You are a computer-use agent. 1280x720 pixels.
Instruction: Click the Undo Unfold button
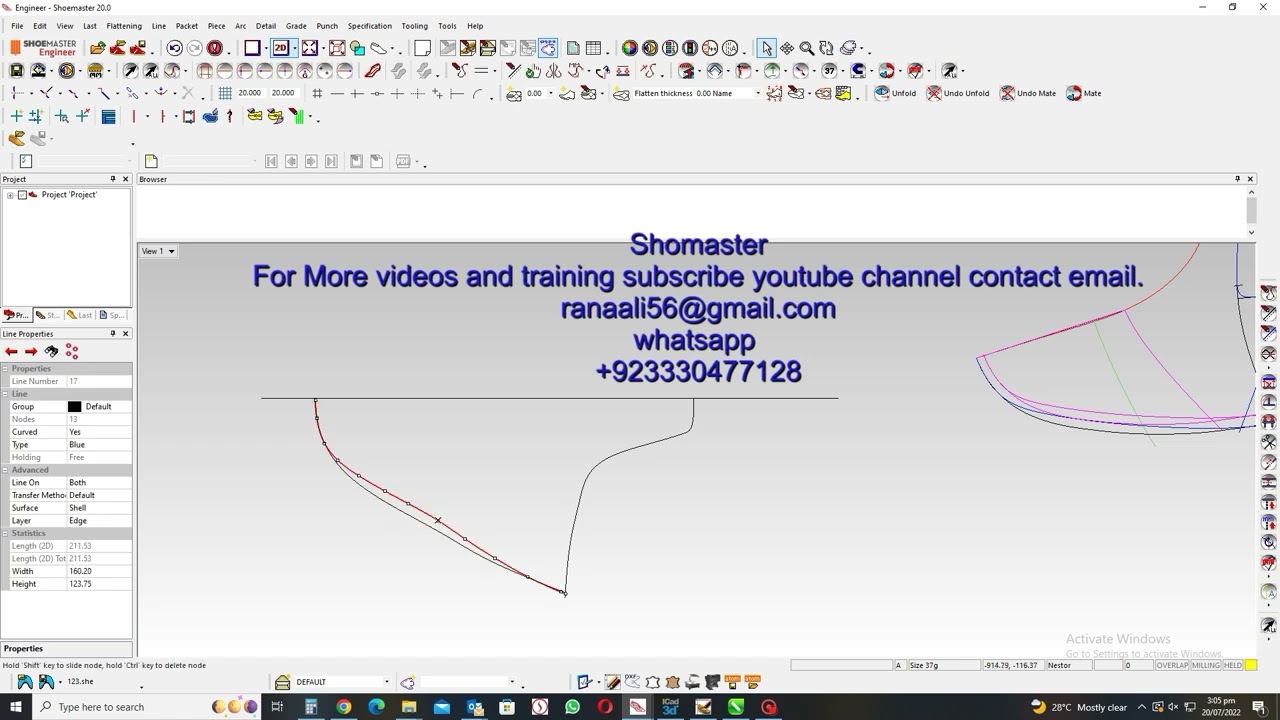tap(958, 93)
